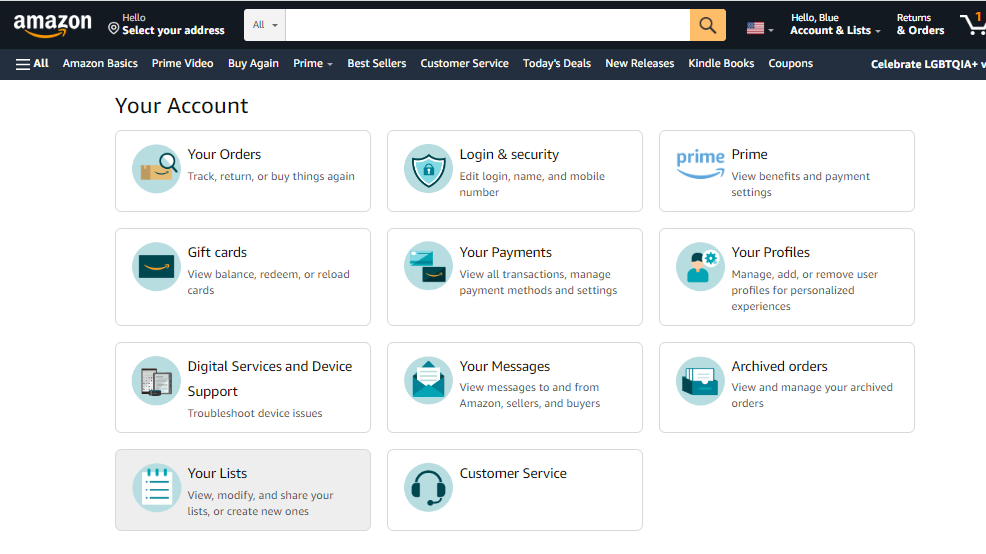Open Kindle Books in nav bar

(721, 64)
